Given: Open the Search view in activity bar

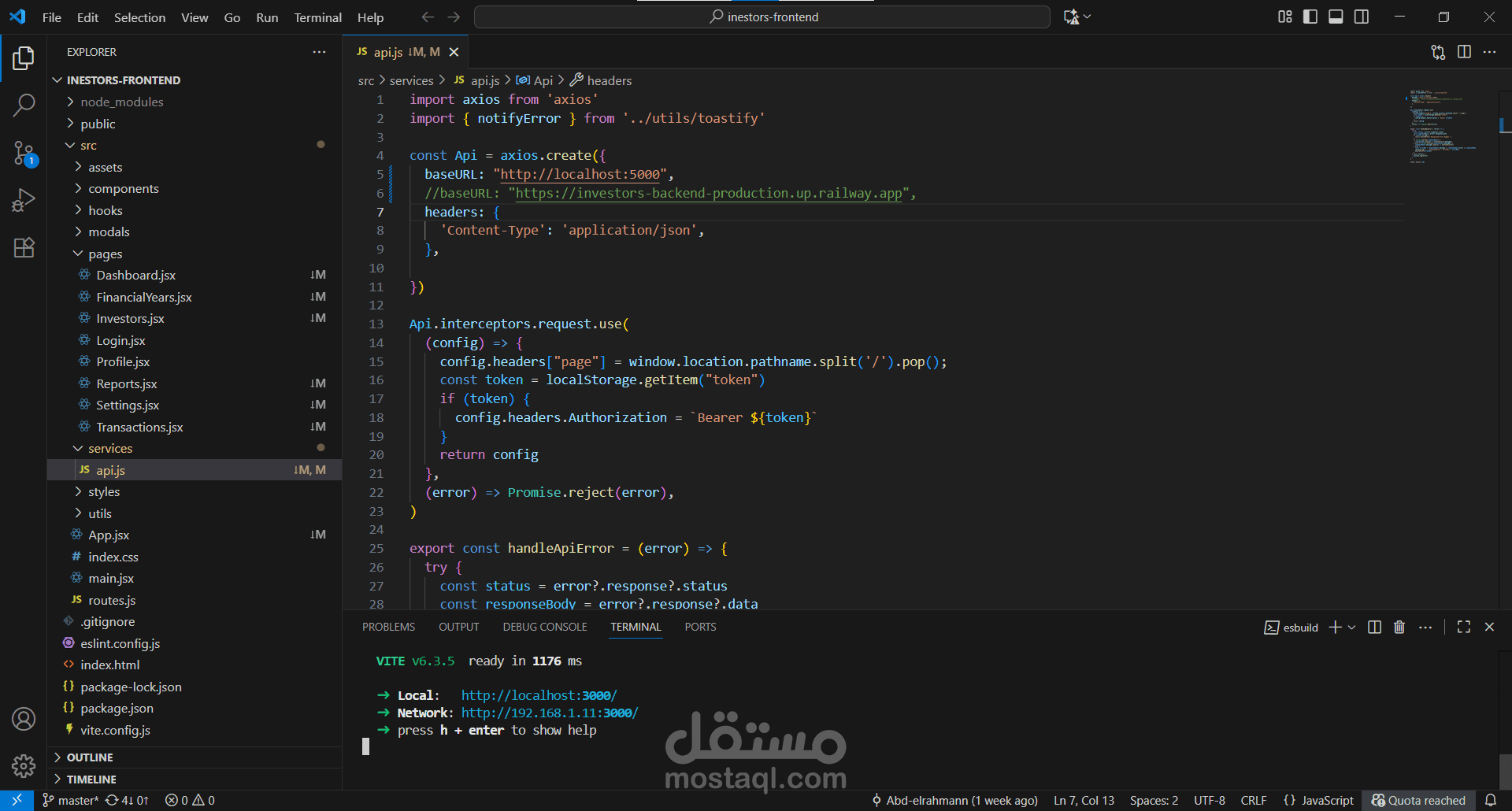Looking at the screenshot, I should click(x=24, y=105).
